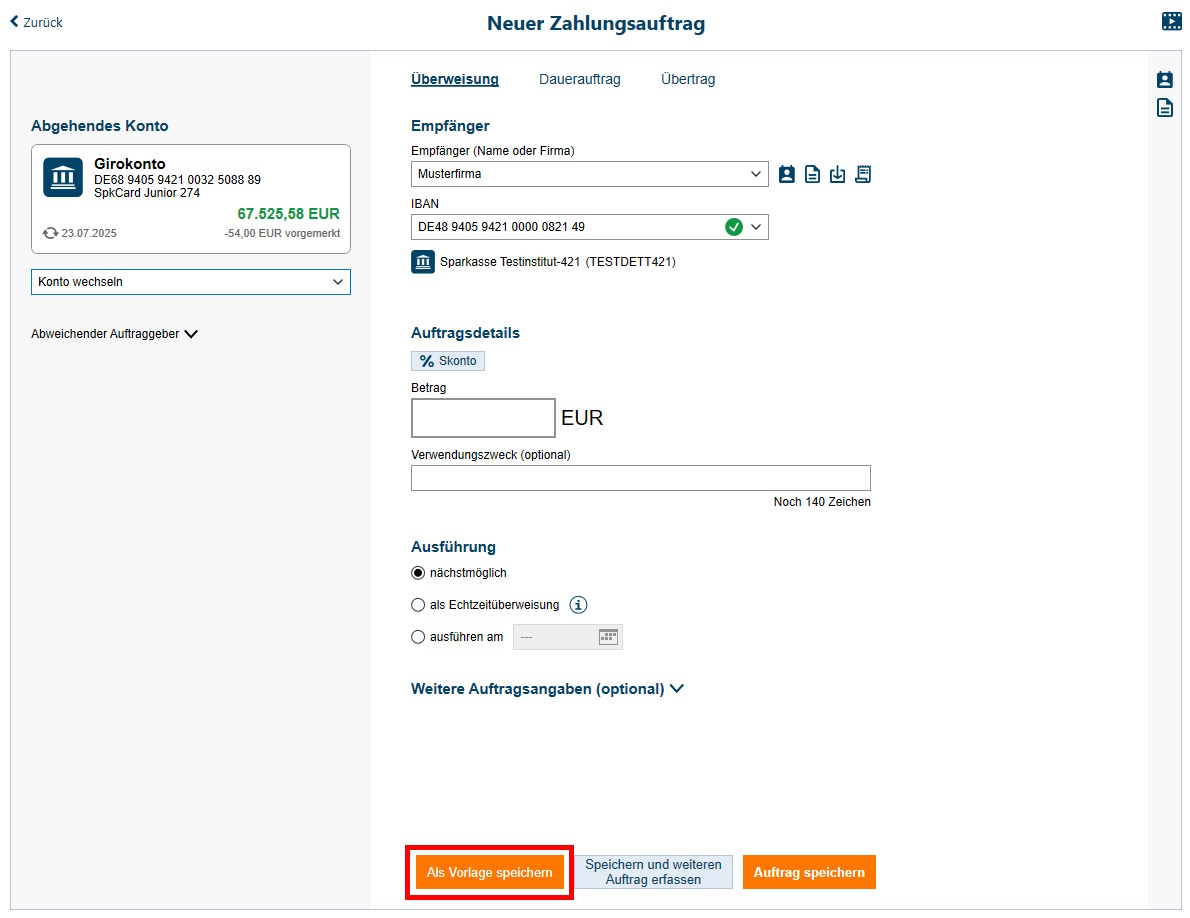Screen dimensions: 1190x918
Task: Click into the Betrag amount field
Action: pyautogui.click(x=483, y=418)
